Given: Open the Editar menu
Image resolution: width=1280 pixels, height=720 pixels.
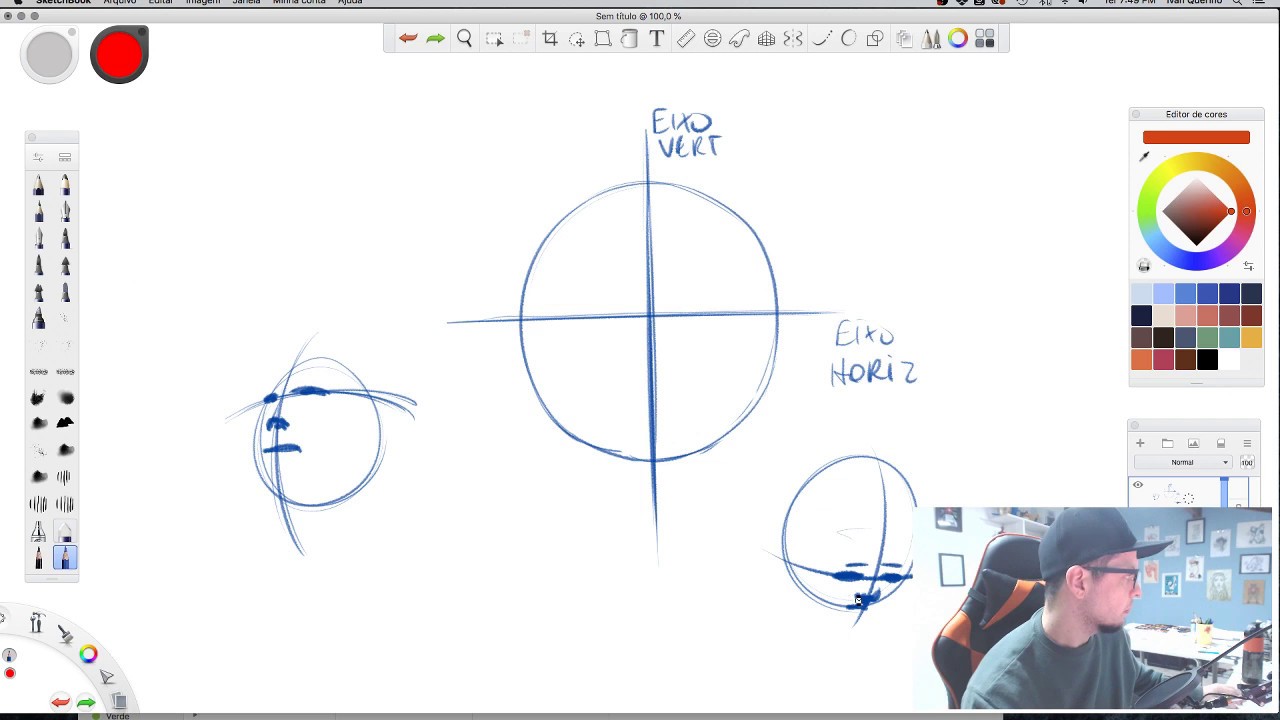Looking at the screenshot, I should click(160, 3).
